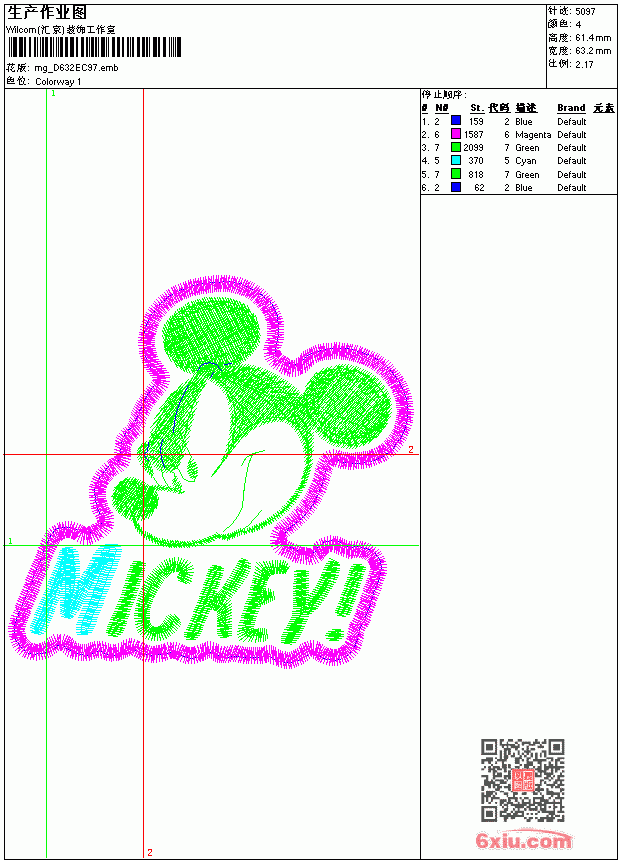The image size is (620, 860).
Task: Click 'Blue' in the 159-stitch row
Action: 523,122
